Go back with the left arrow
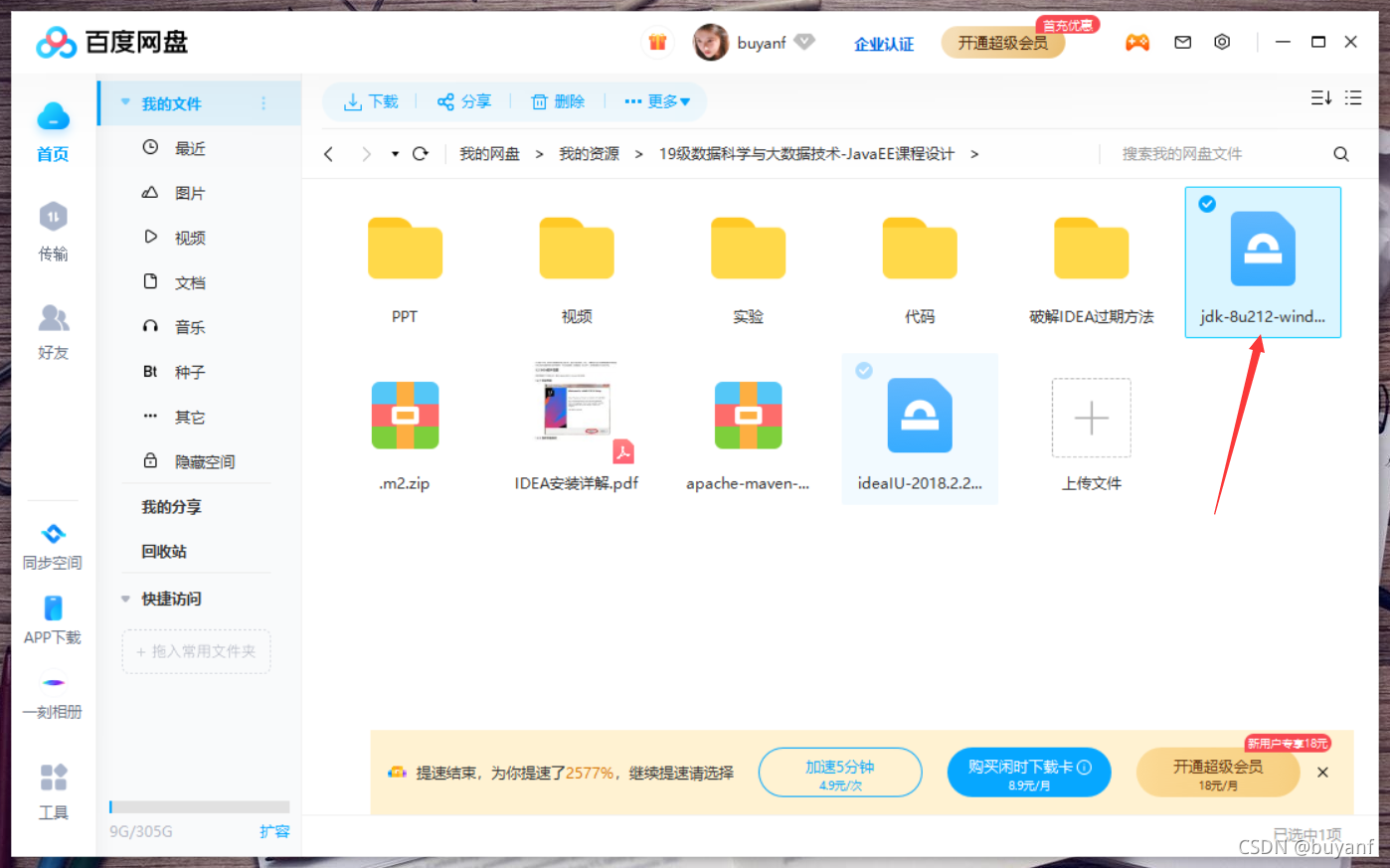Viewport: 1390px width, 868px height. coord(329,154)
